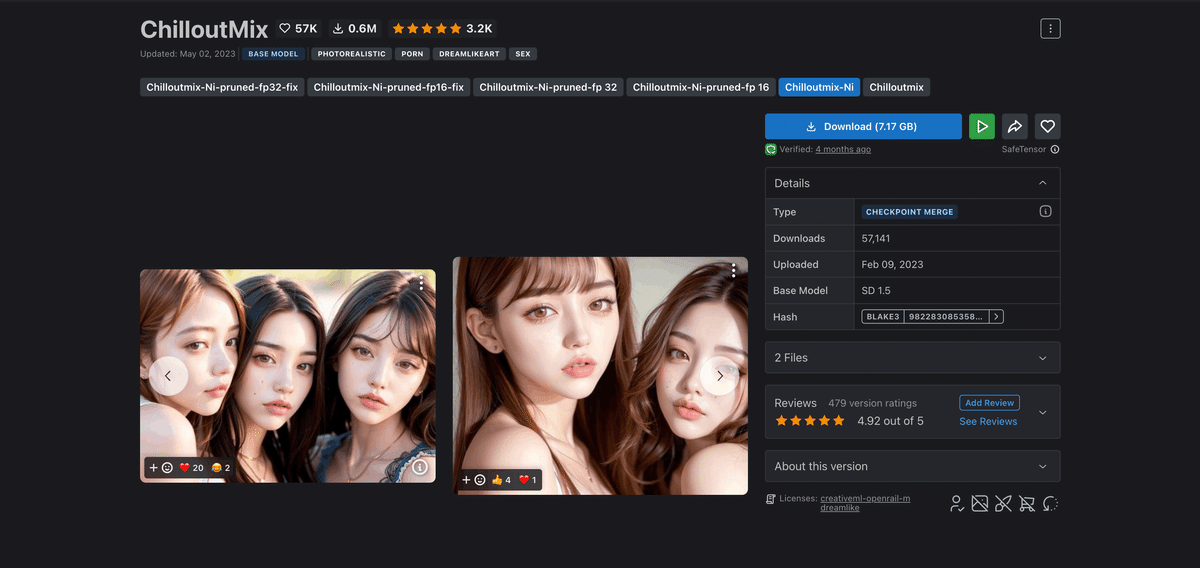This screenshot has height=568, width=1200.
Task: Click the verified shield icon
Action: pyautogui.click(x=771, y=149)
